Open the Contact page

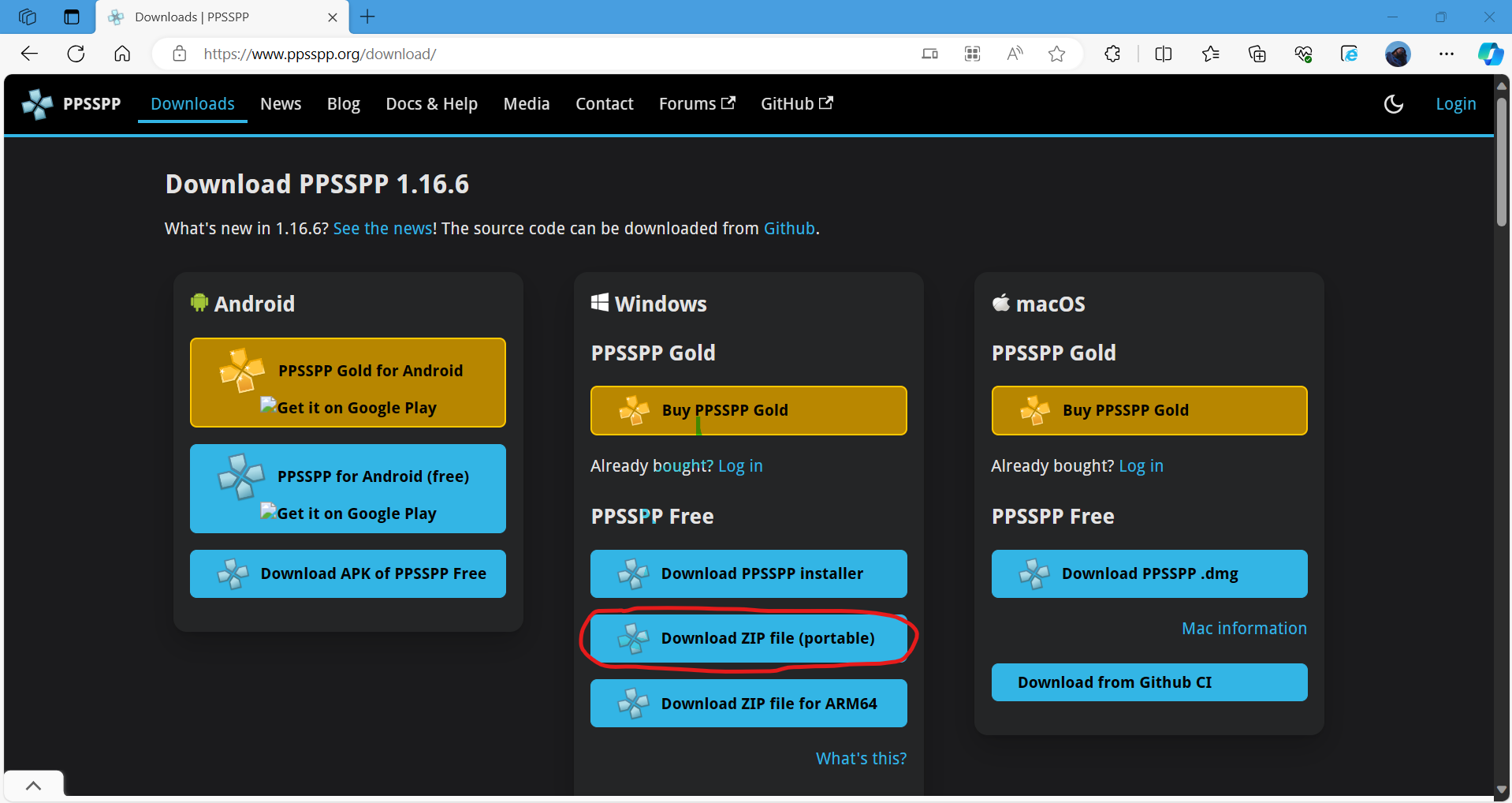(605, 104)
